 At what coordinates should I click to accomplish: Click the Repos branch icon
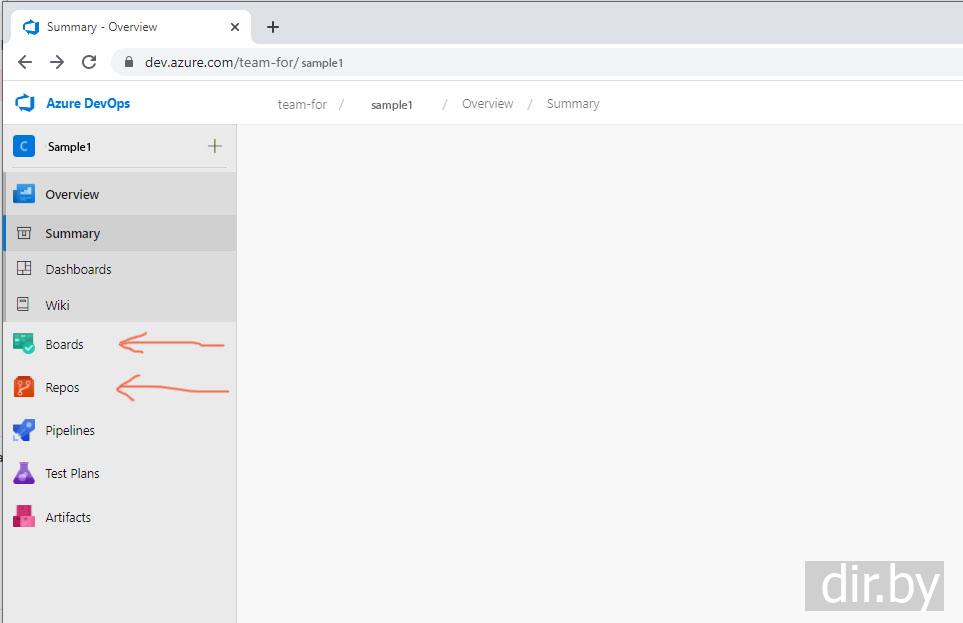pos(24,386)
